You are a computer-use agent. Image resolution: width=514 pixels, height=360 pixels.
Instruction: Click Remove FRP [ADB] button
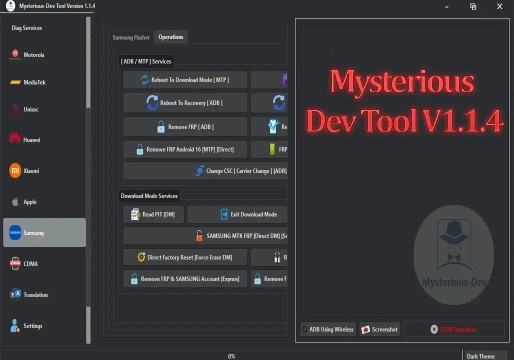pos(185,127)
